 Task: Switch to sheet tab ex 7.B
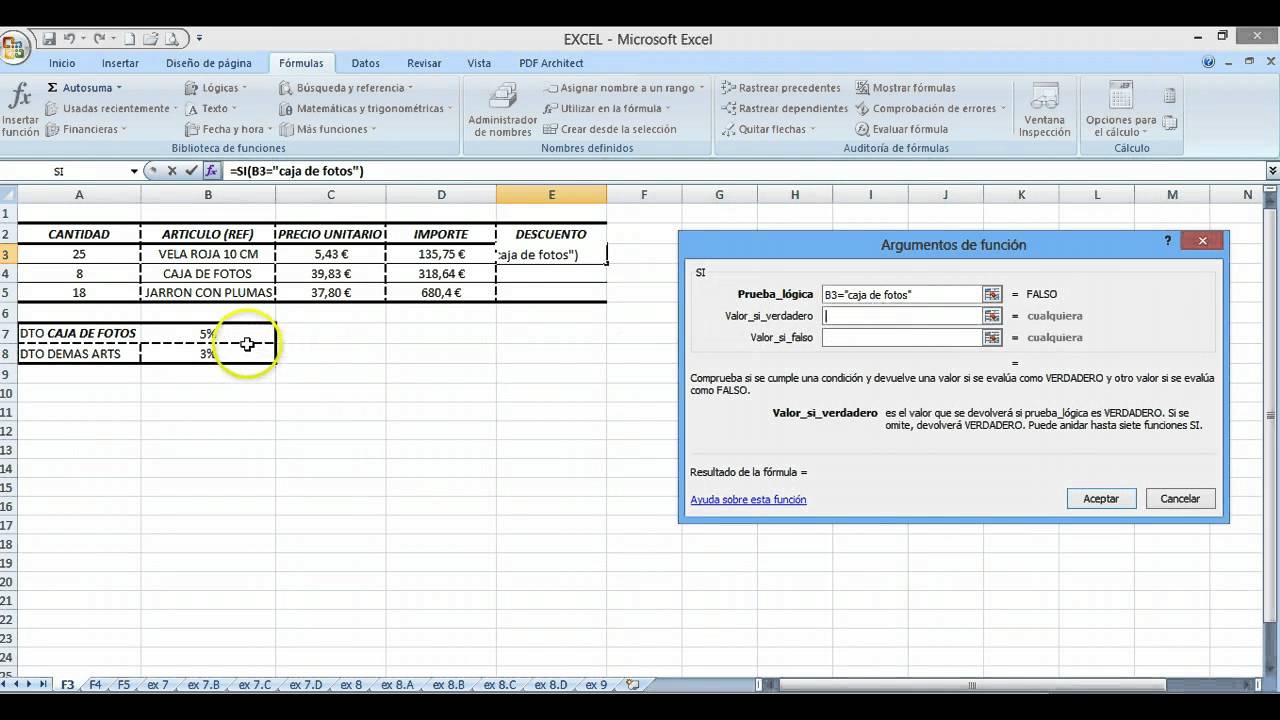[204, 685]
